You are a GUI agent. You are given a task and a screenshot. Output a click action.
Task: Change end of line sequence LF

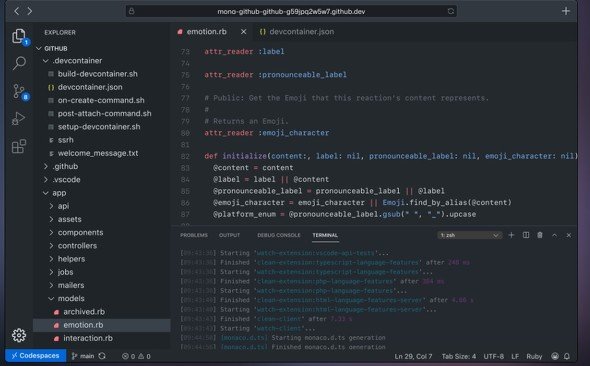point(515,356)
